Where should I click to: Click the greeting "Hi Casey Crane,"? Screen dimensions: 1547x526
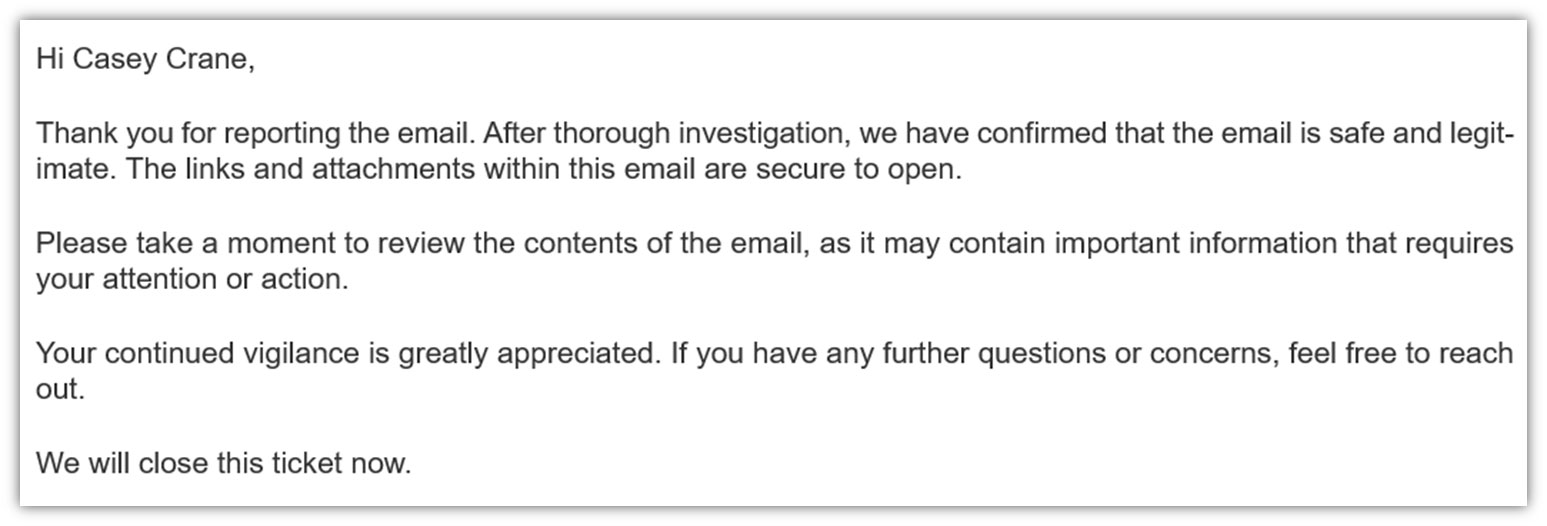click(x=145, y=59)
